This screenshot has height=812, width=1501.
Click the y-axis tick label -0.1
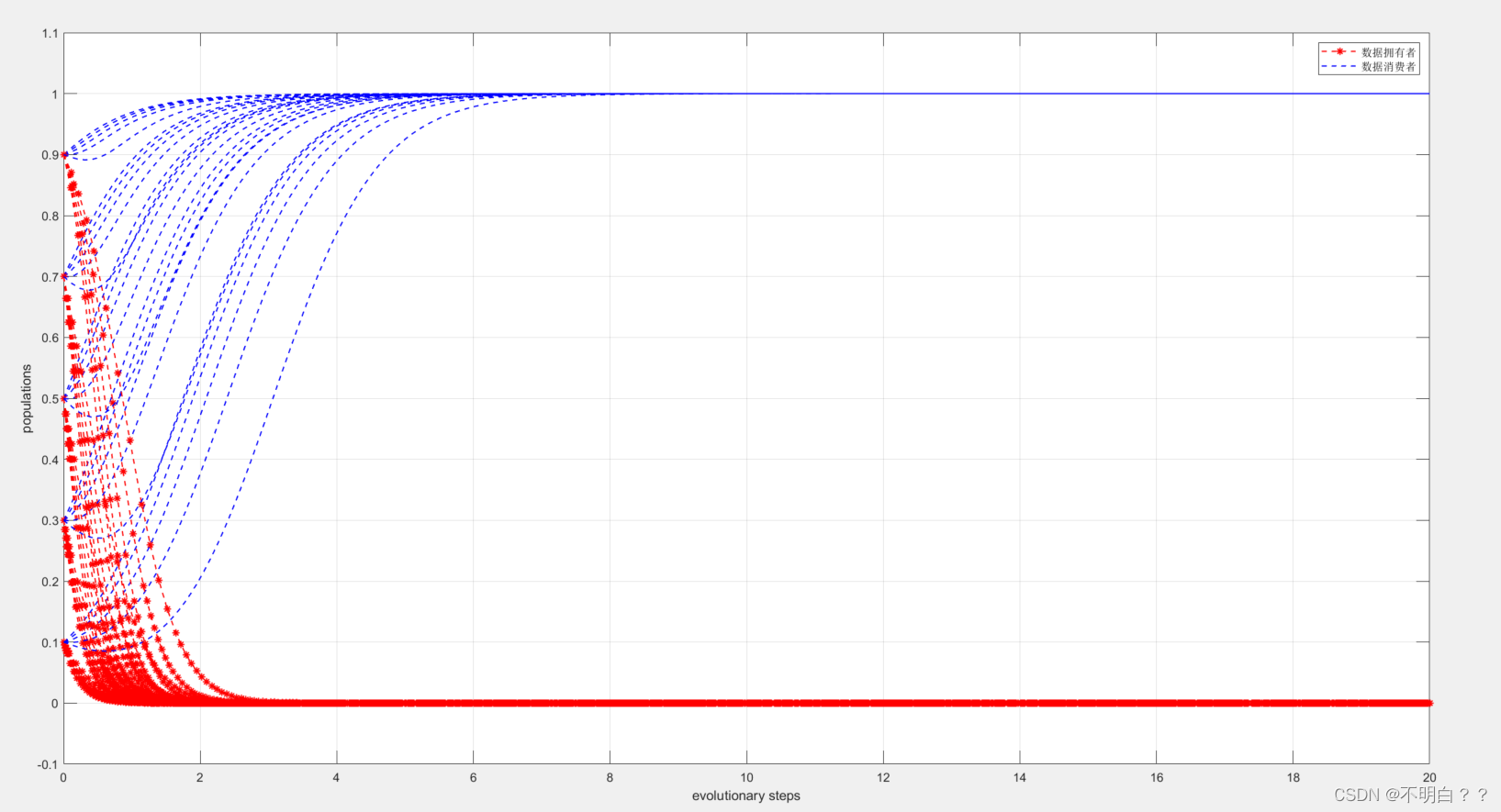[48, 764]
